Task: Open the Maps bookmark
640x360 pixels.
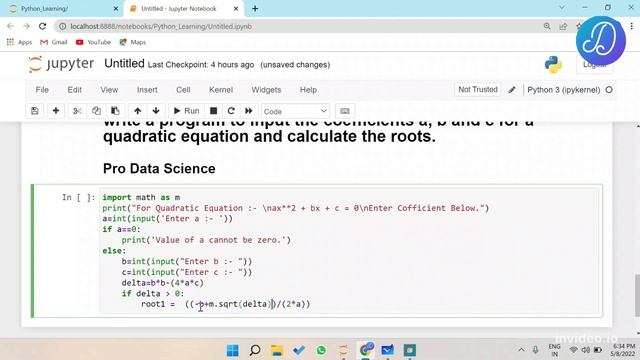Action: [132, 42]
